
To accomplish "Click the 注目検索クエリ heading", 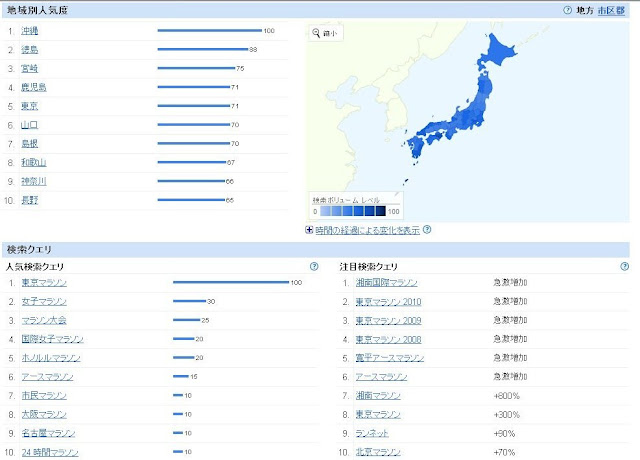I will coord(369,267).
